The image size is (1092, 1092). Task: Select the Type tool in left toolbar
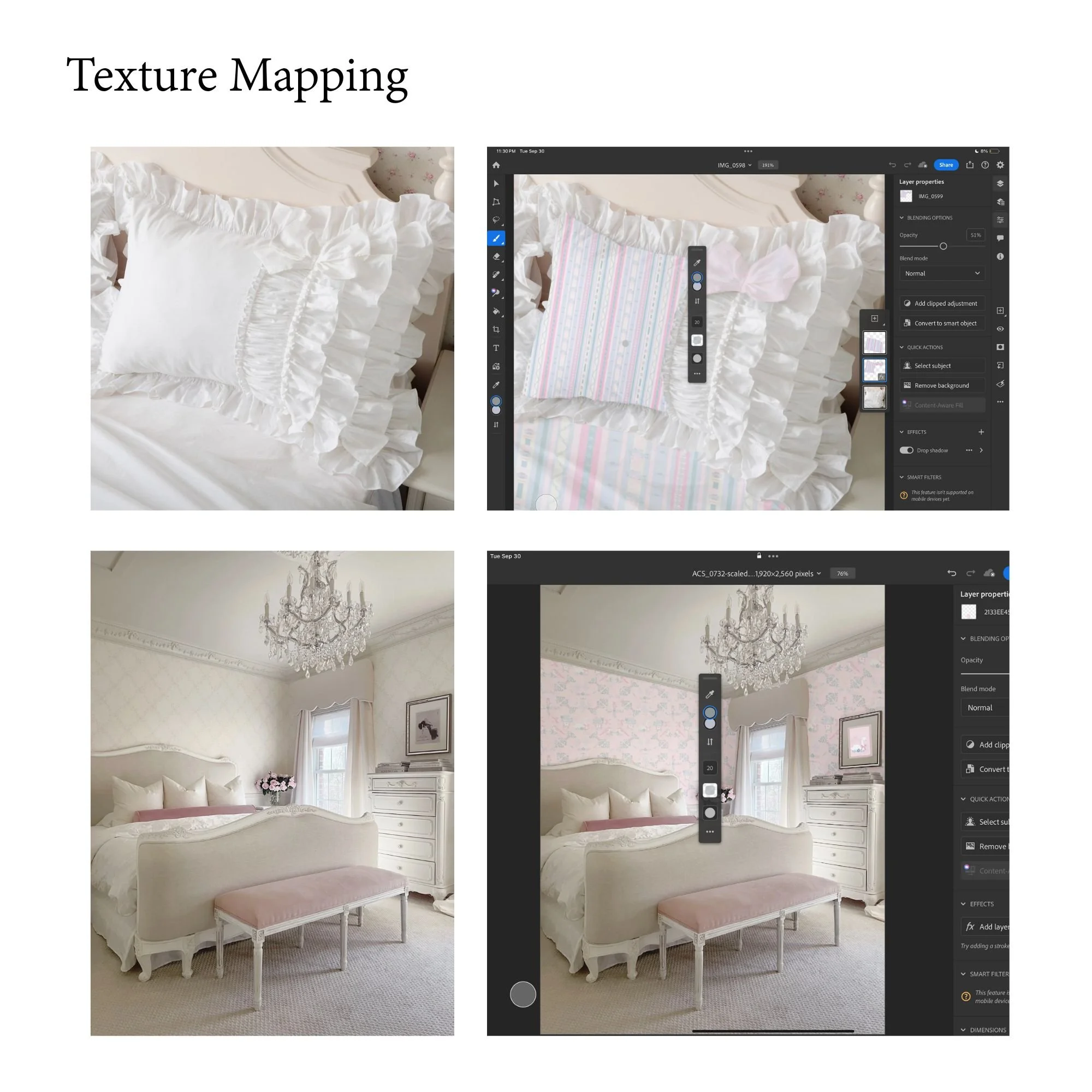click(496, 348)
